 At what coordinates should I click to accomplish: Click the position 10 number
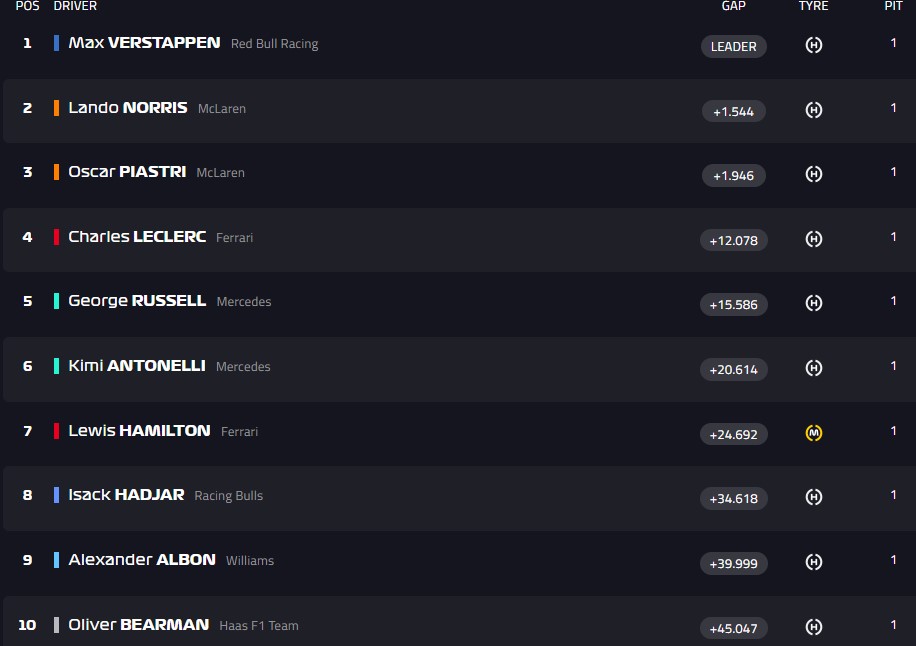pyautogui.click(x=27, y=625)
